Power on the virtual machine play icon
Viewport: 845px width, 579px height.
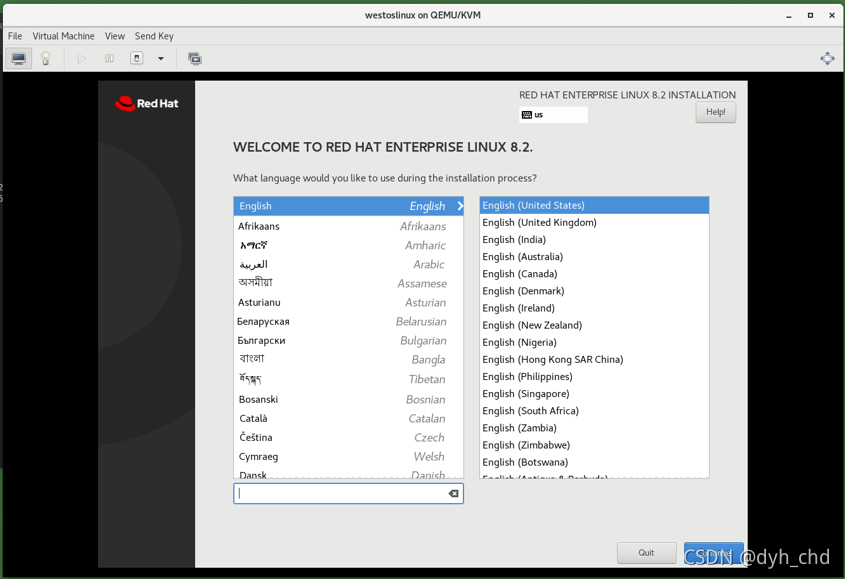(x=81, y=58)
